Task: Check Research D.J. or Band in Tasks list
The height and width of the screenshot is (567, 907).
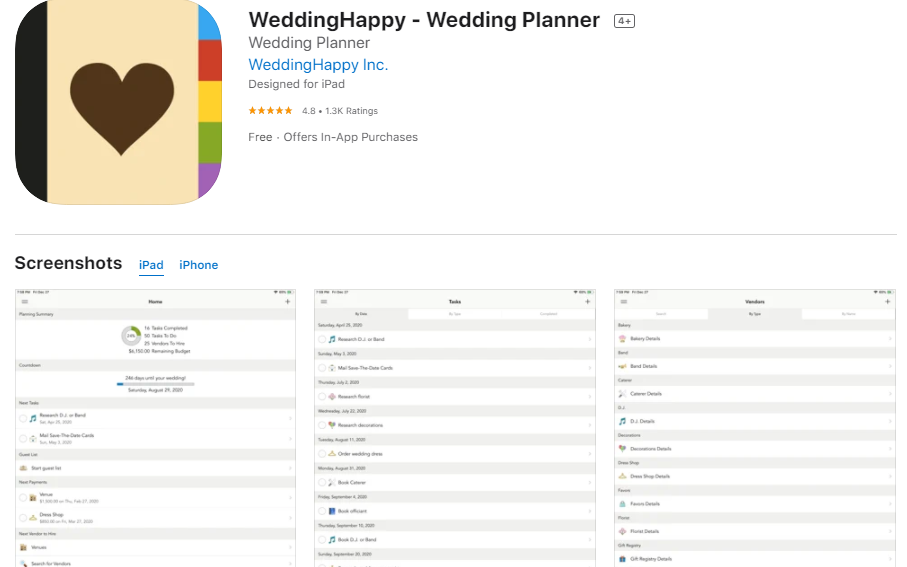Action: click(322, 339)
